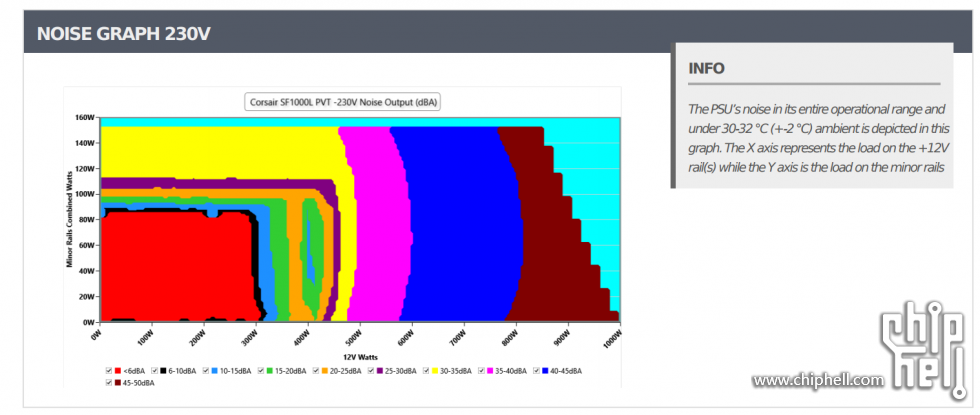This screenshot has width=980, height=415.
Task: Click the '300W' x-axis tick label
Action: 248,338
